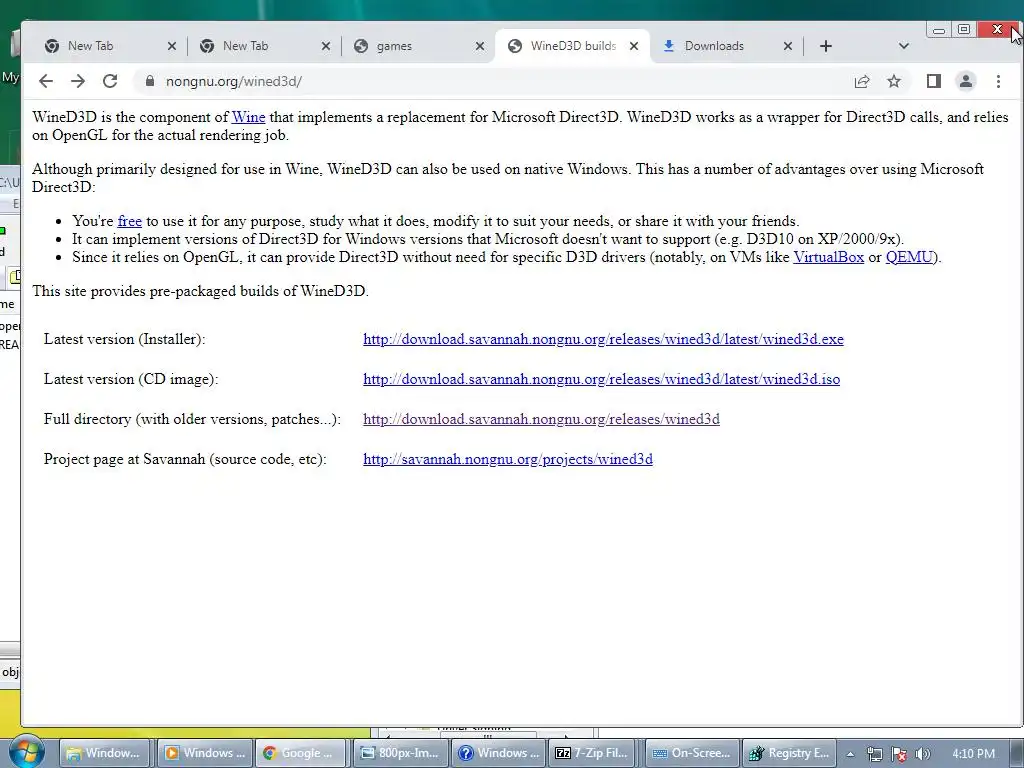Follow the 'free' hyperlink
The width and height of the screenshot is (1024, 768).
(x=129, y=221)
